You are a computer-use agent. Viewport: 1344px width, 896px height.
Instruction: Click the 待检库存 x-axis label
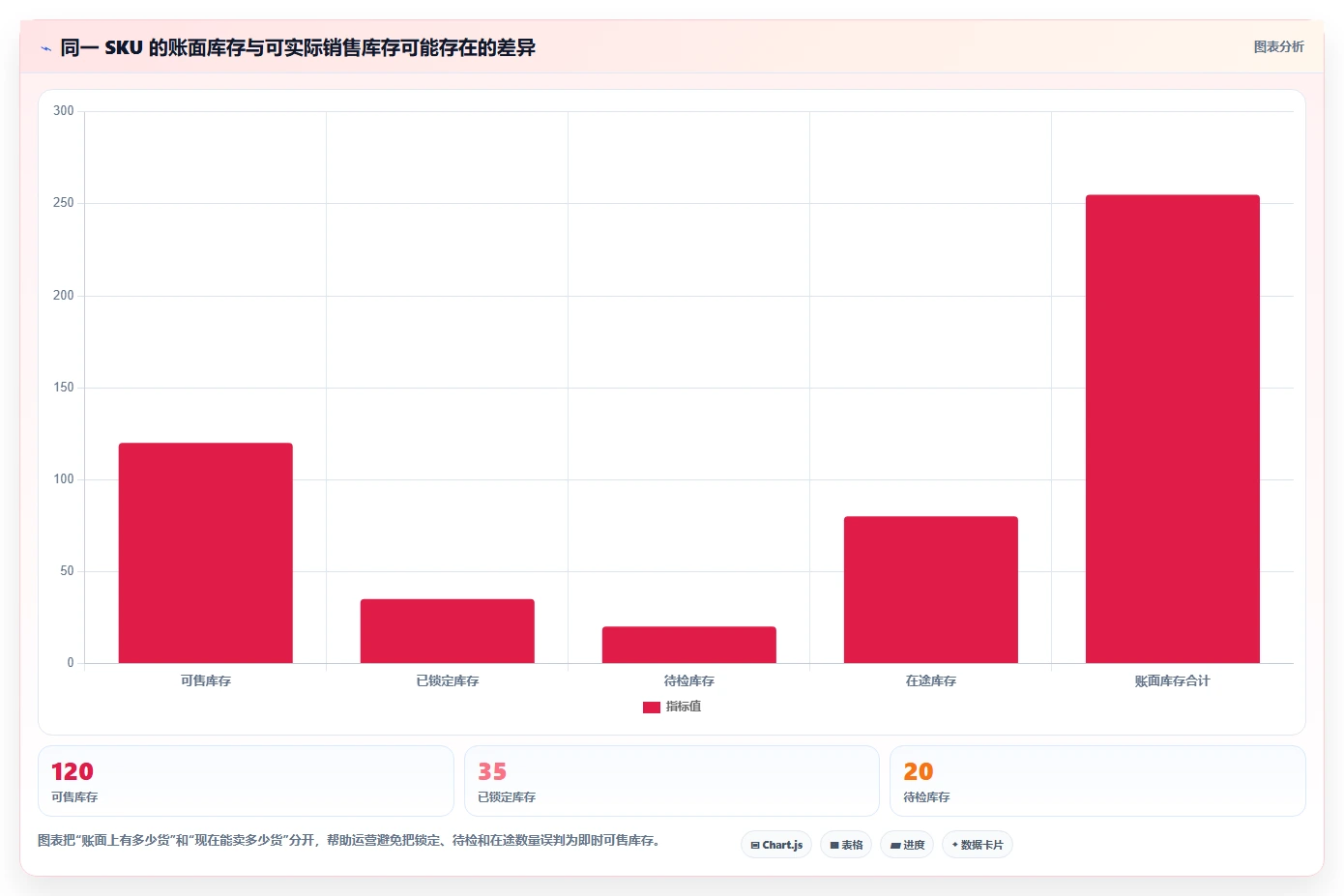pyautogui.click(x=689, y=681)
